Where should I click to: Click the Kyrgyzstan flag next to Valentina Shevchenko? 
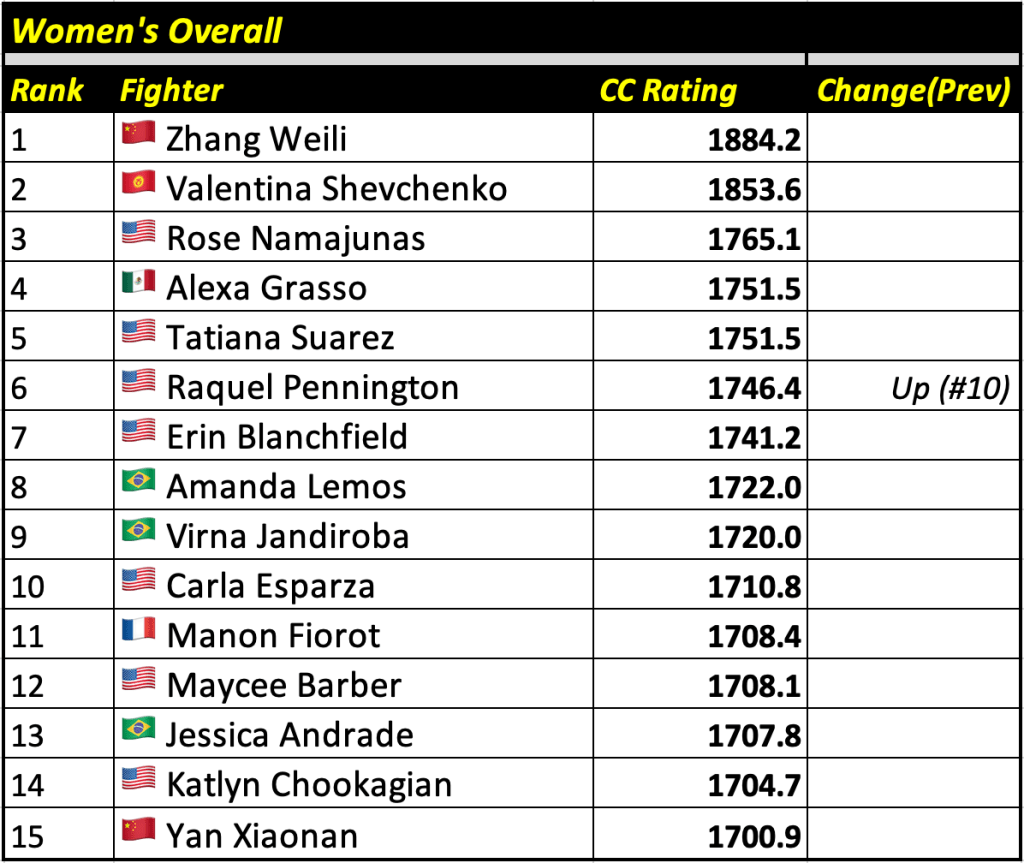pos(138,185)
